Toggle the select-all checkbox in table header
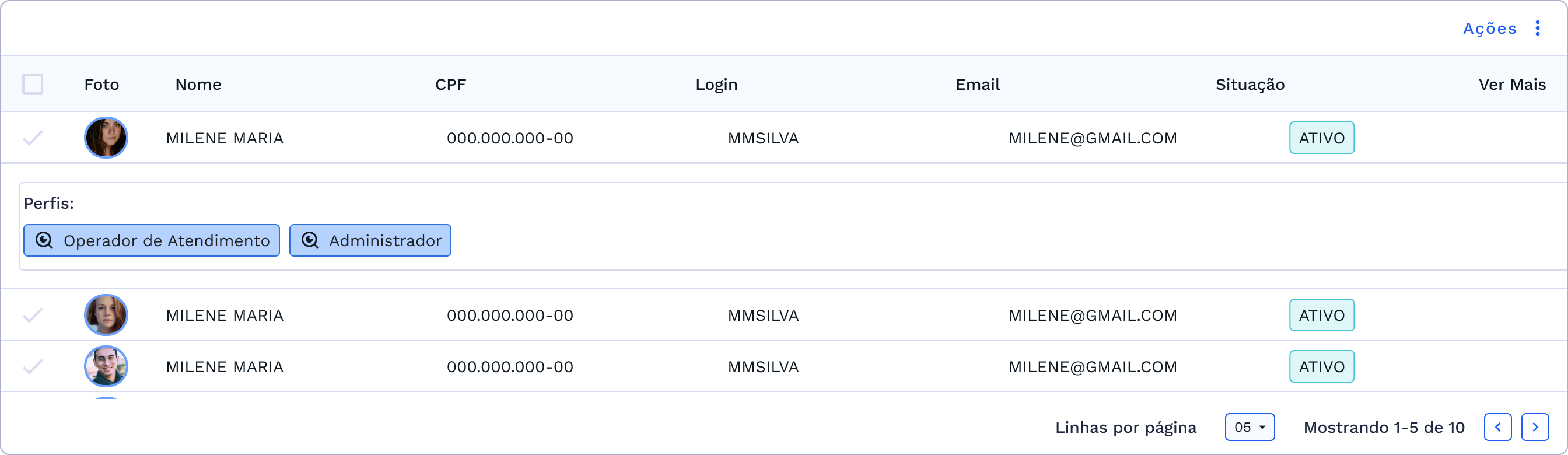 [33, 84]
